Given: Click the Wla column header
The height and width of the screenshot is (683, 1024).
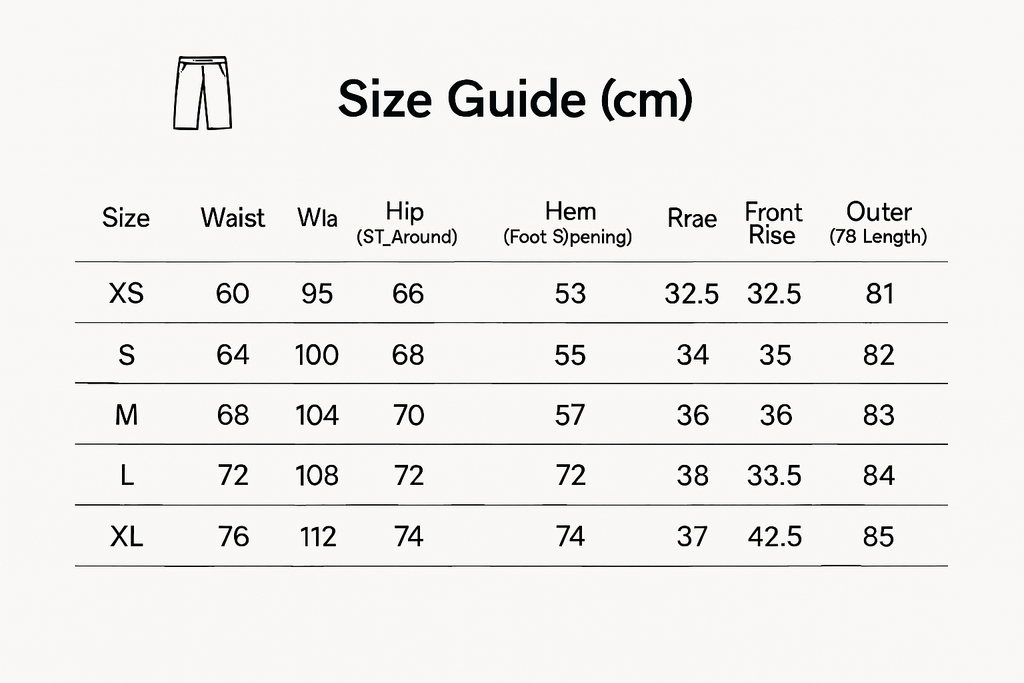Looking at the screenshot, I should tap(317, 217).
